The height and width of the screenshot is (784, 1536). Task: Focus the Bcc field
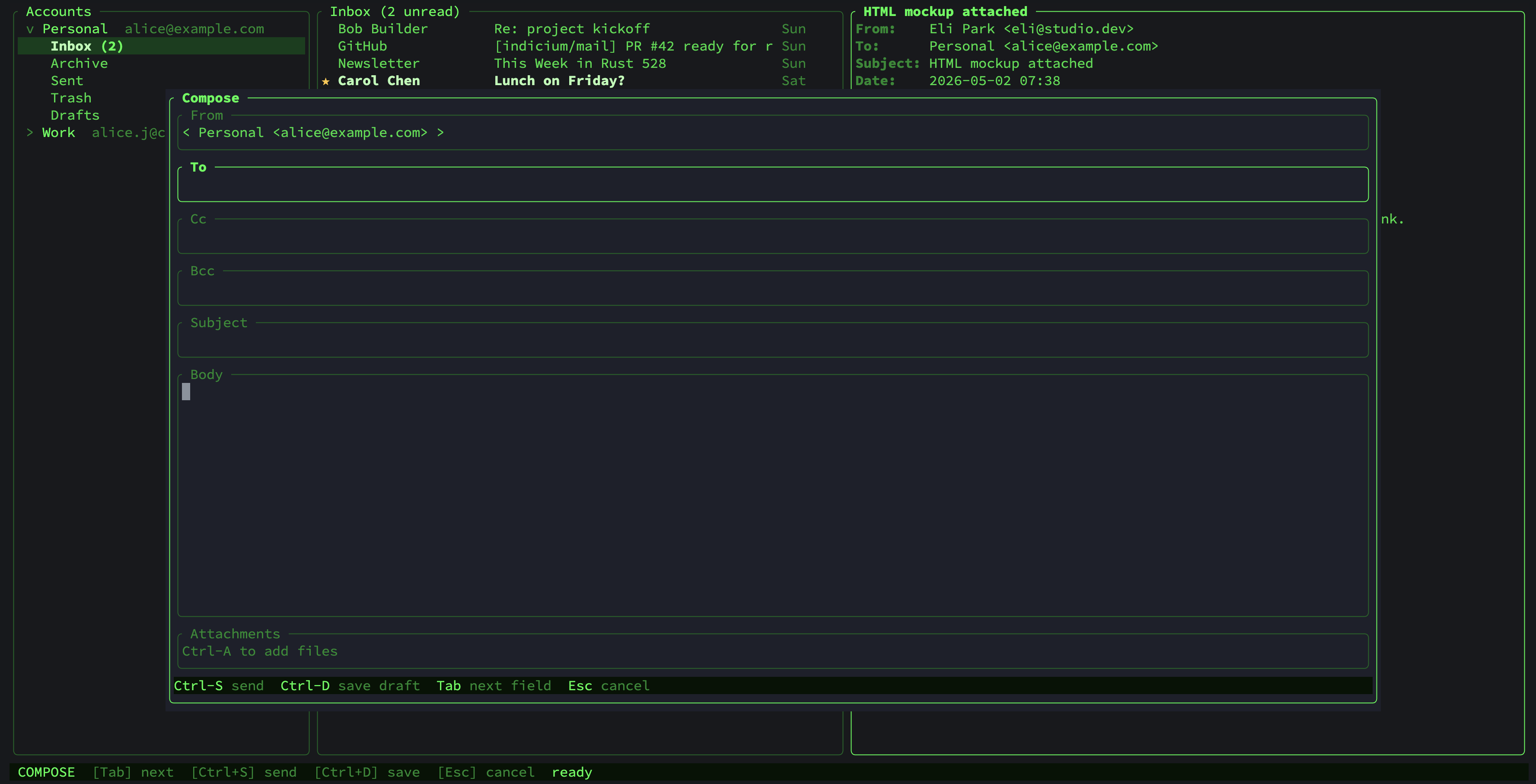[x=773, y=289]
